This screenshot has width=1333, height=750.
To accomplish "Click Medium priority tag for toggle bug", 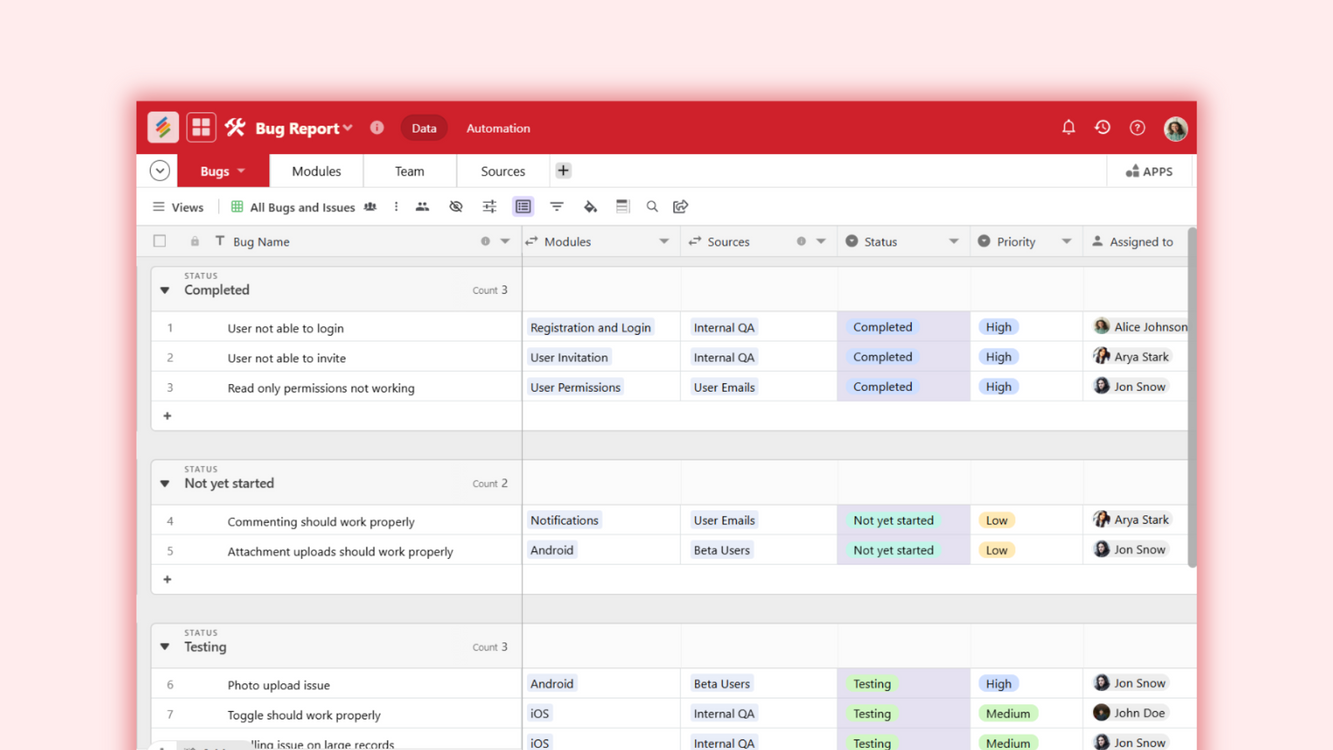I will [x=1007, y=713].
